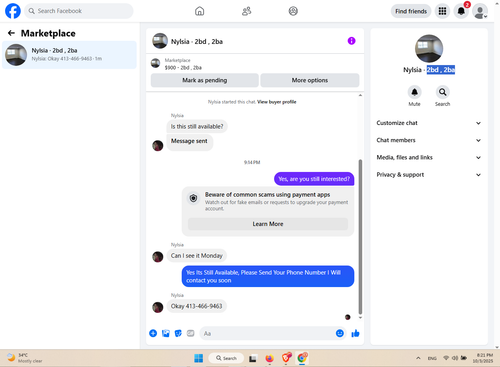Click More options button
The height and width of the screenshot is (367, 500).
(310, 80)
